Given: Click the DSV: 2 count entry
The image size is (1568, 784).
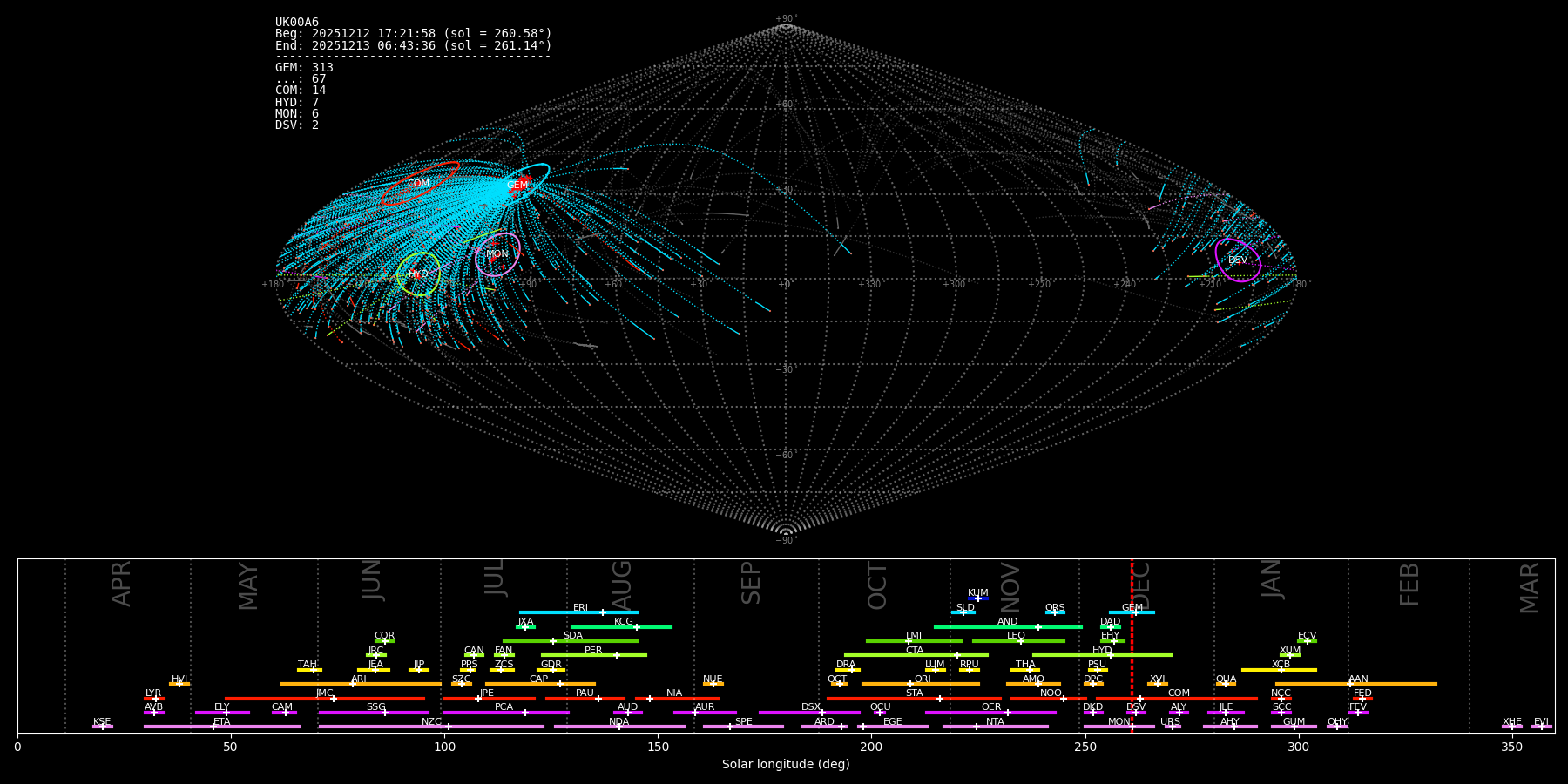Looking at the screenshot, I should point(297,125).
